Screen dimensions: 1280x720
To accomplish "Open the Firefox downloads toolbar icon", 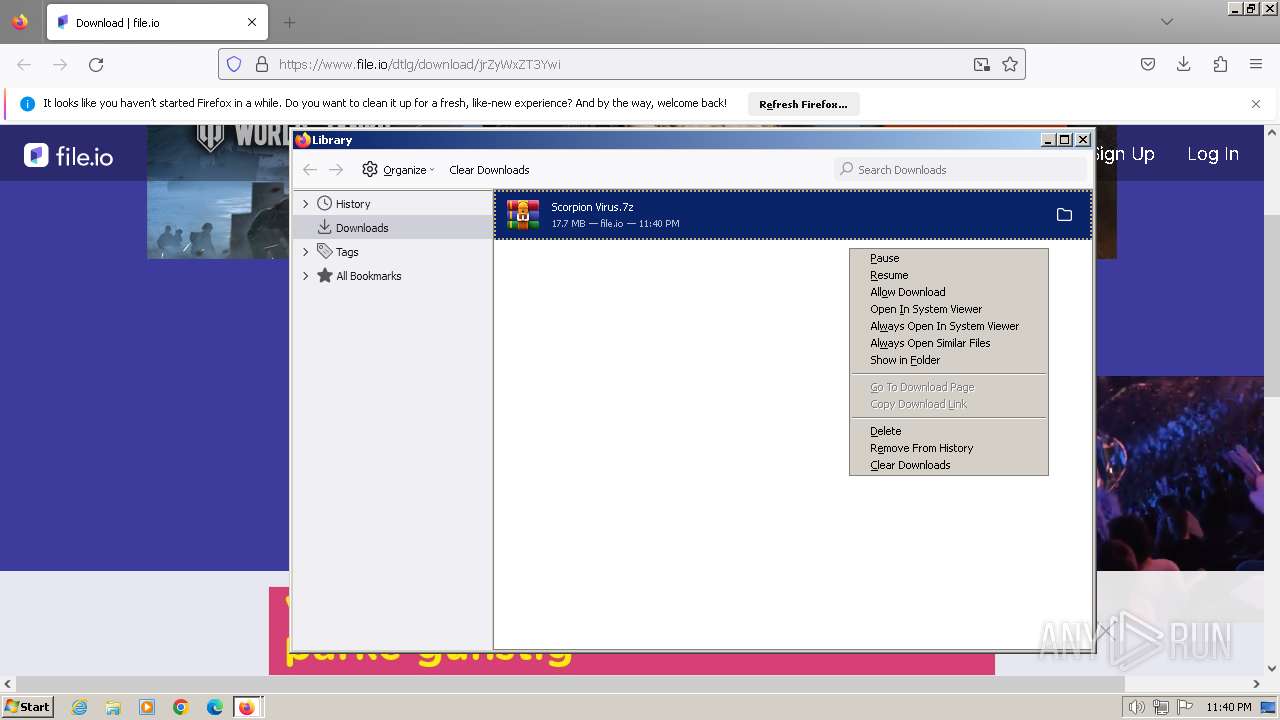I will (1184, 64).
